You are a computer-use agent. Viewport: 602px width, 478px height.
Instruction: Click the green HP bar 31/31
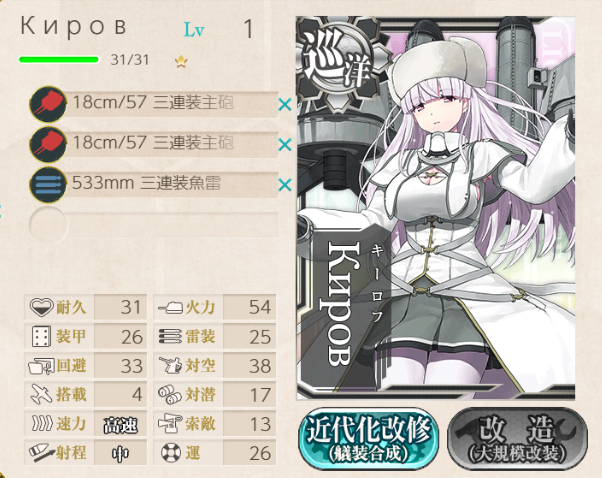pos(59,60)
